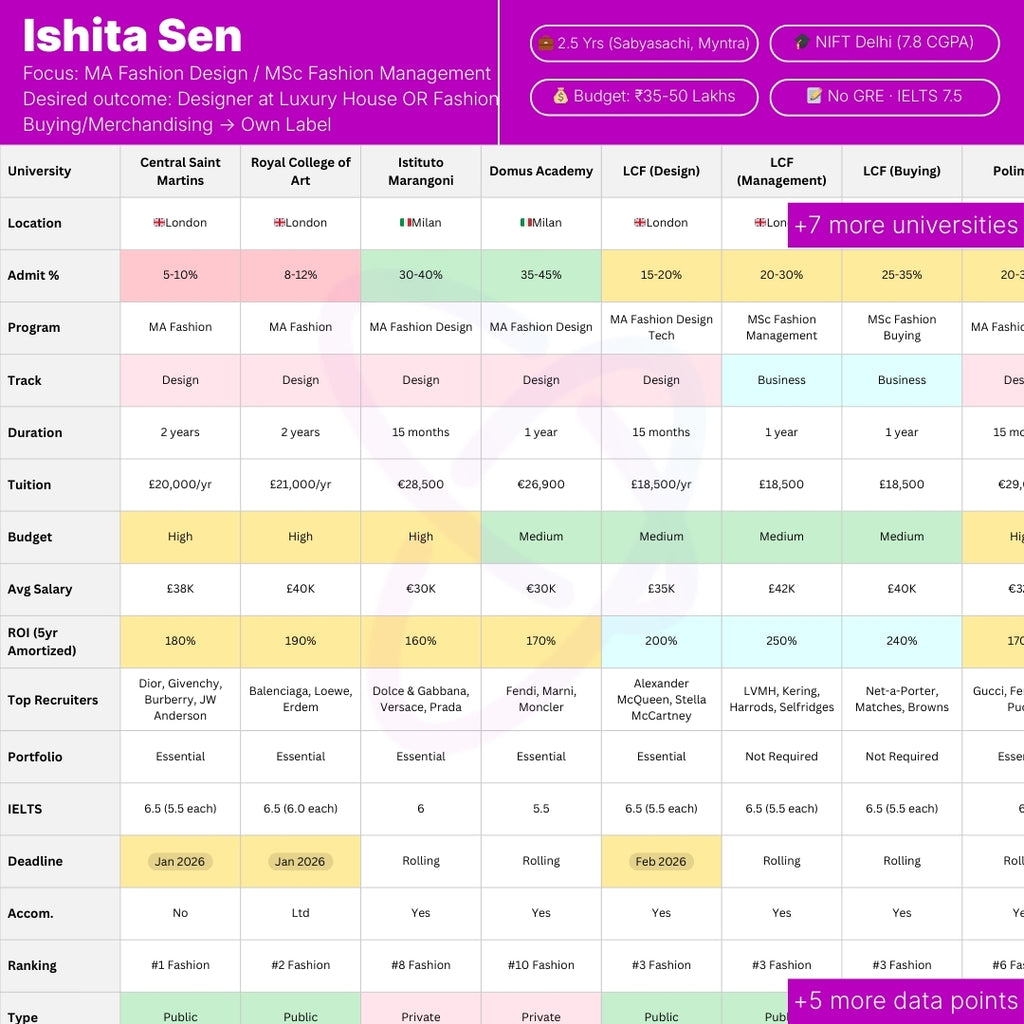Click Italy flag next to Istituto Marangoni's Milan

coord(406,223)
